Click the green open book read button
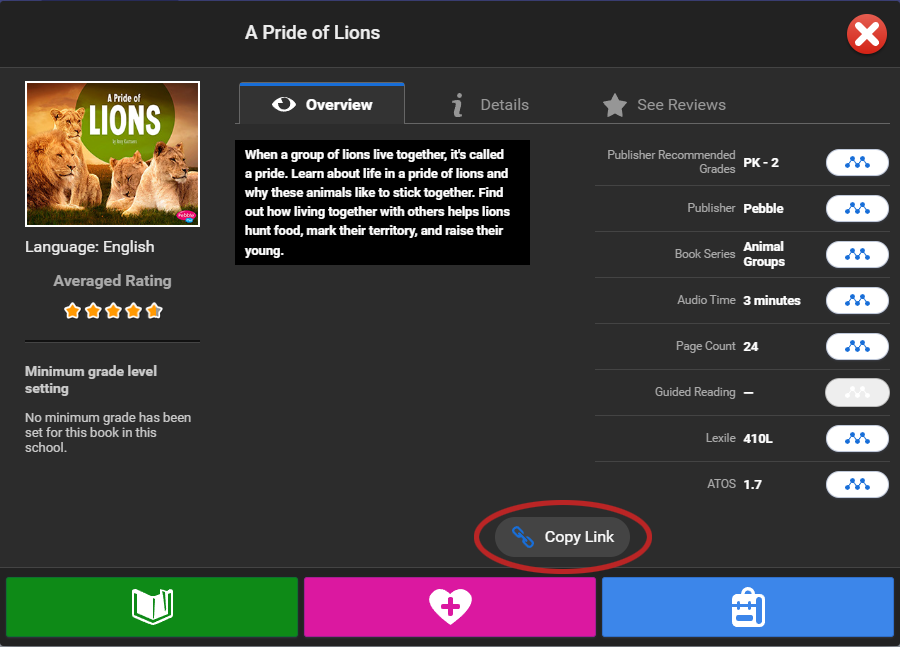The image size is (900, 647). click(152, 607)
